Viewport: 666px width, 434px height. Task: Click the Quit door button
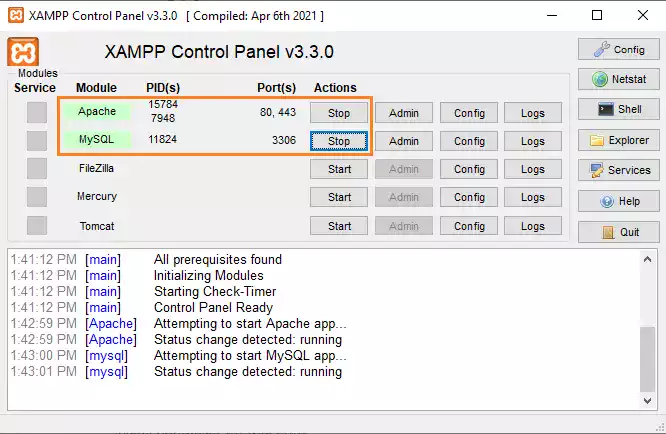[x=618, y=232]
